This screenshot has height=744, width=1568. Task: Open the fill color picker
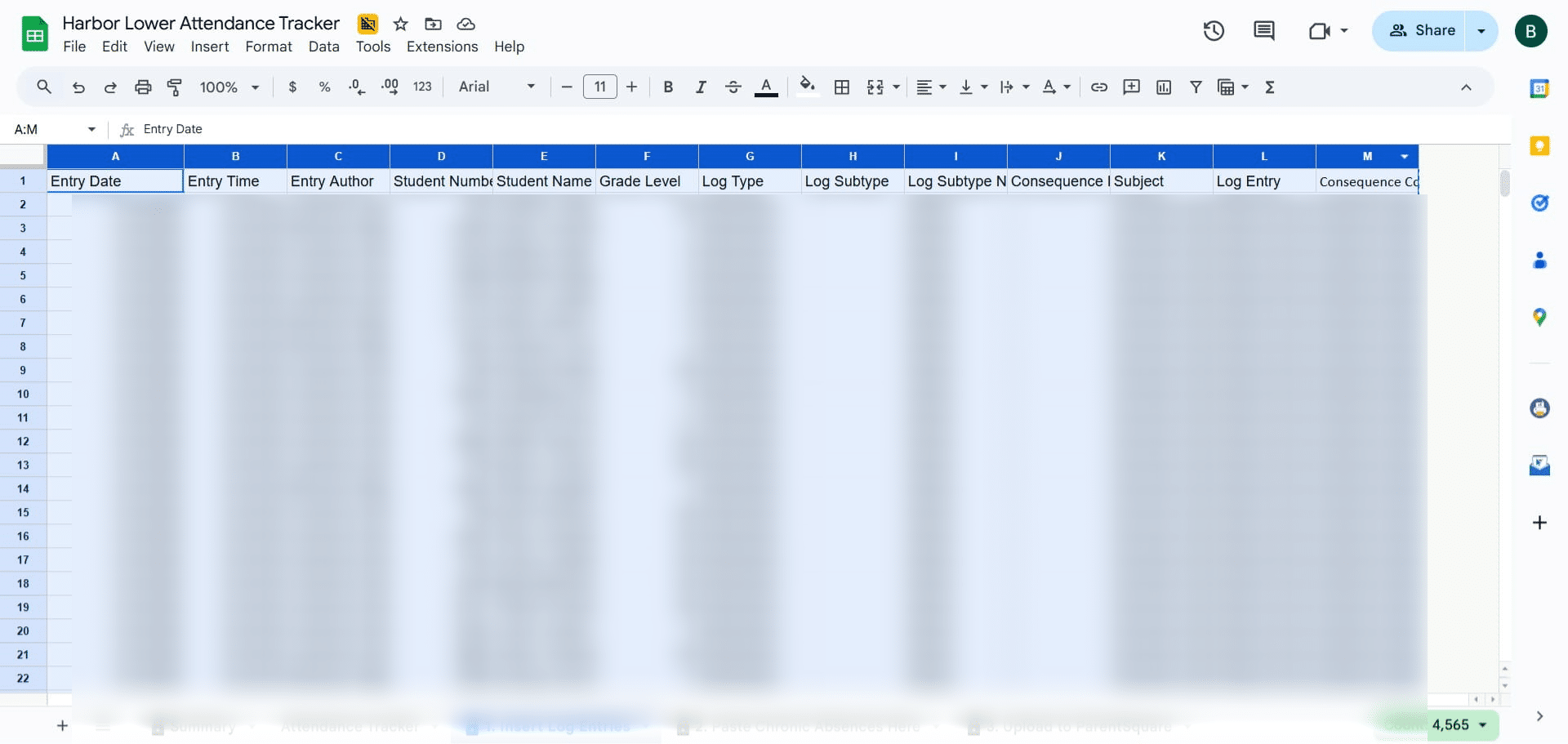807,87
